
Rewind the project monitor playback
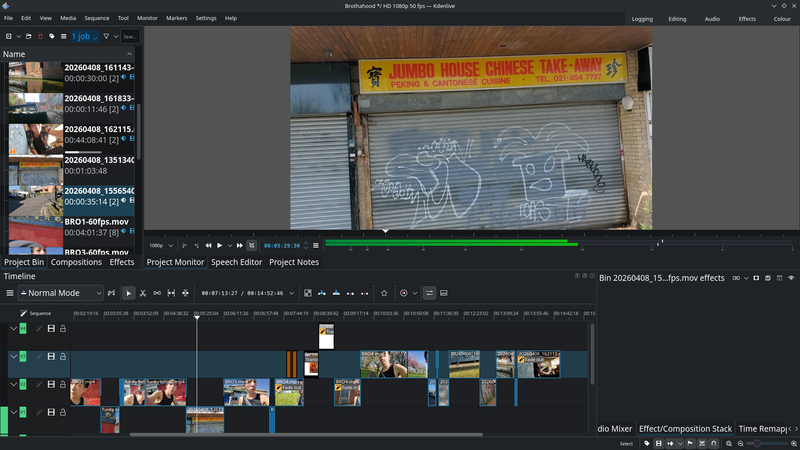pos(208,246)
